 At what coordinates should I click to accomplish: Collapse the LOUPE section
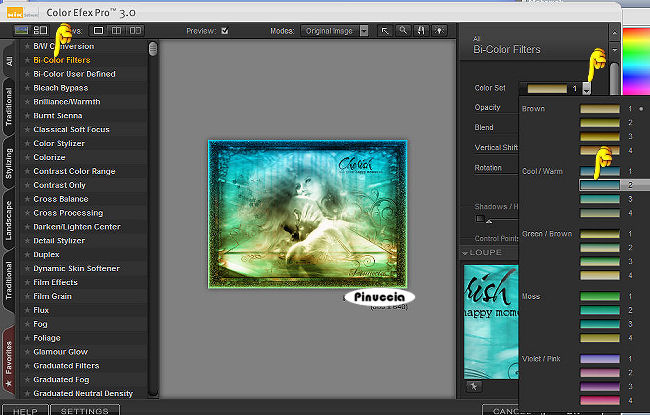click(465, 252)
